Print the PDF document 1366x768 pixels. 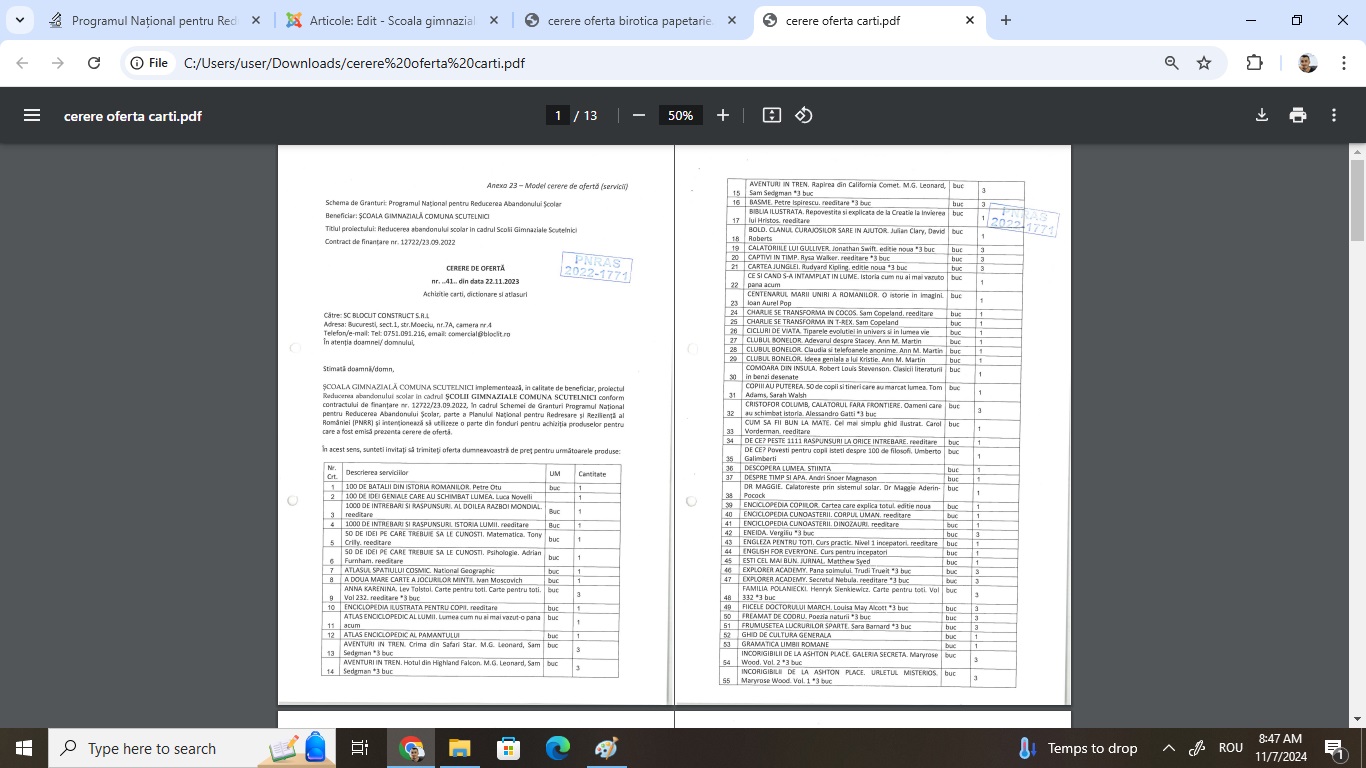point(1298,115)
